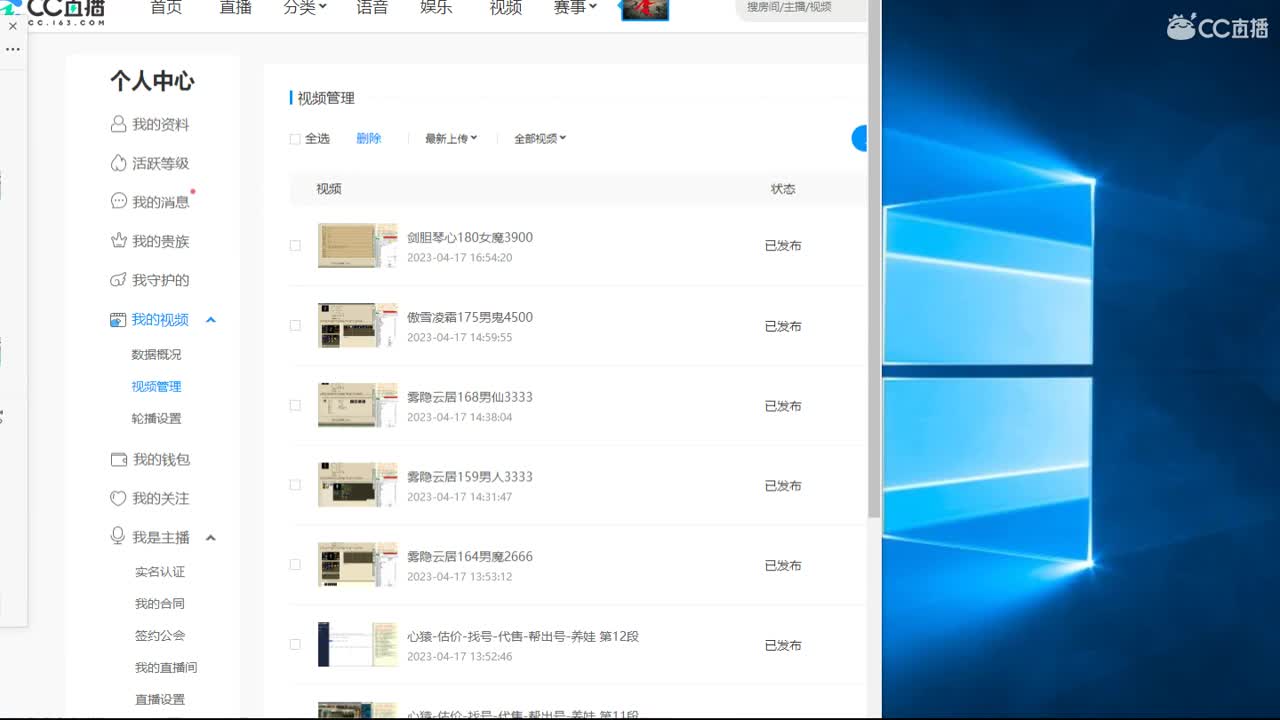Select 数据概况 submenu item

point(156,355)
